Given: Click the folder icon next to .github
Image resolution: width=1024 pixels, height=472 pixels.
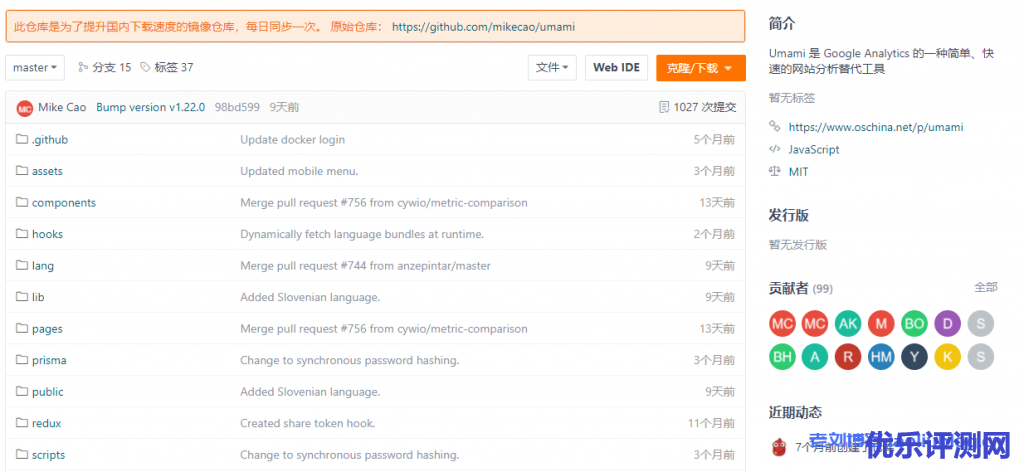Looking at the screenshot, I should (22, 140).
